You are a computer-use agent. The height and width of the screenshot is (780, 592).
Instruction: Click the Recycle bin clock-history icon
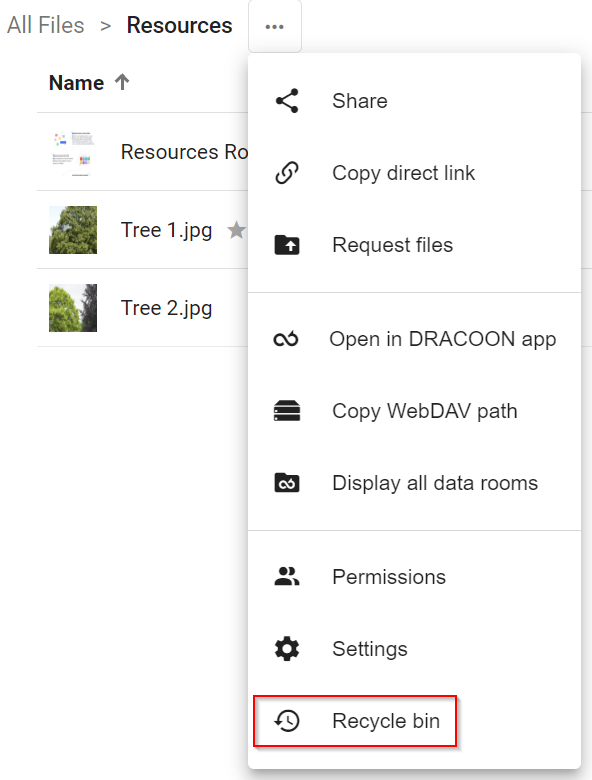coord(287,721)
